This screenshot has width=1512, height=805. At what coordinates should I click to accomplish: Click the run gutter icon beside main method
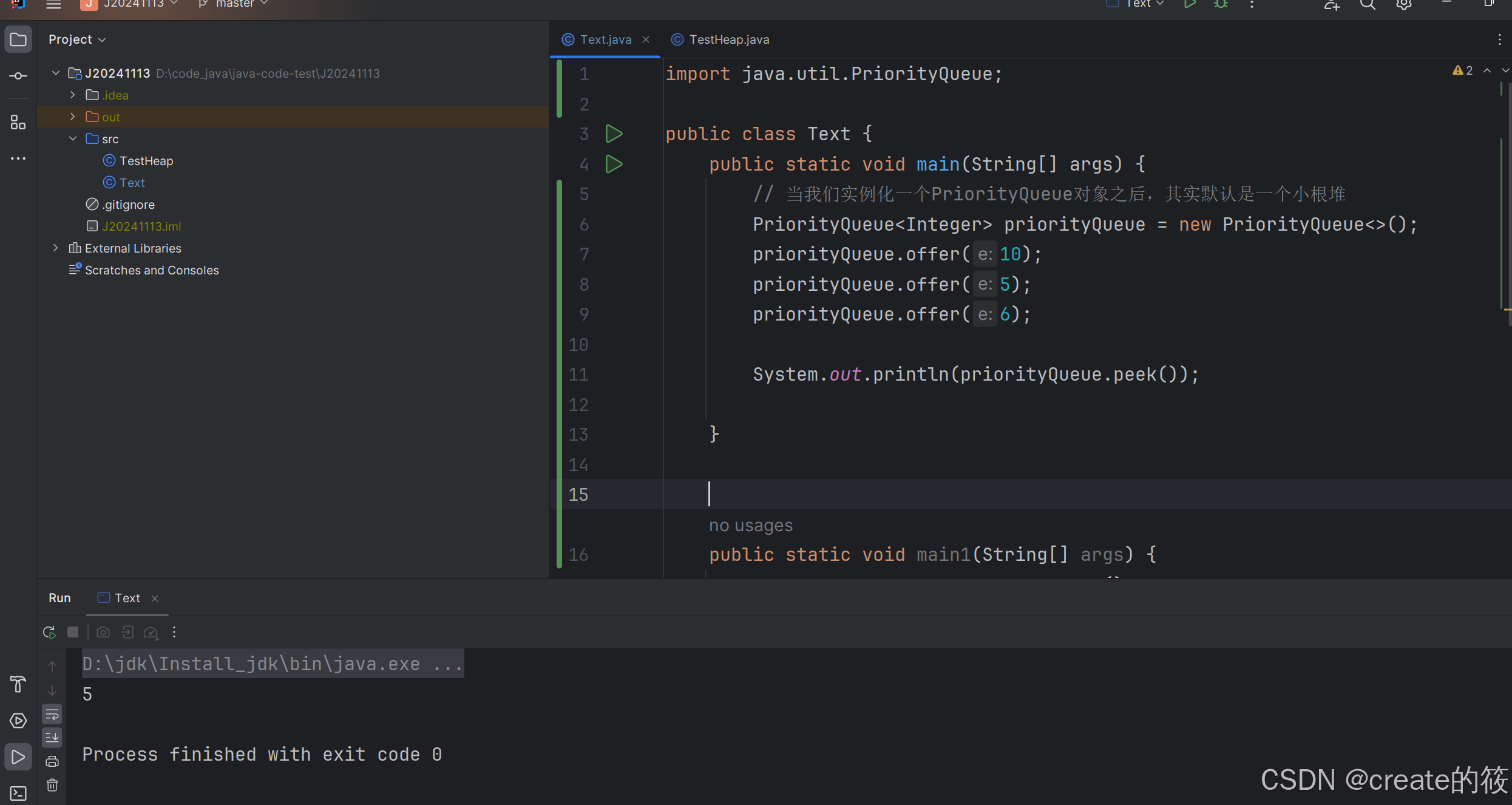click(614, 164)
